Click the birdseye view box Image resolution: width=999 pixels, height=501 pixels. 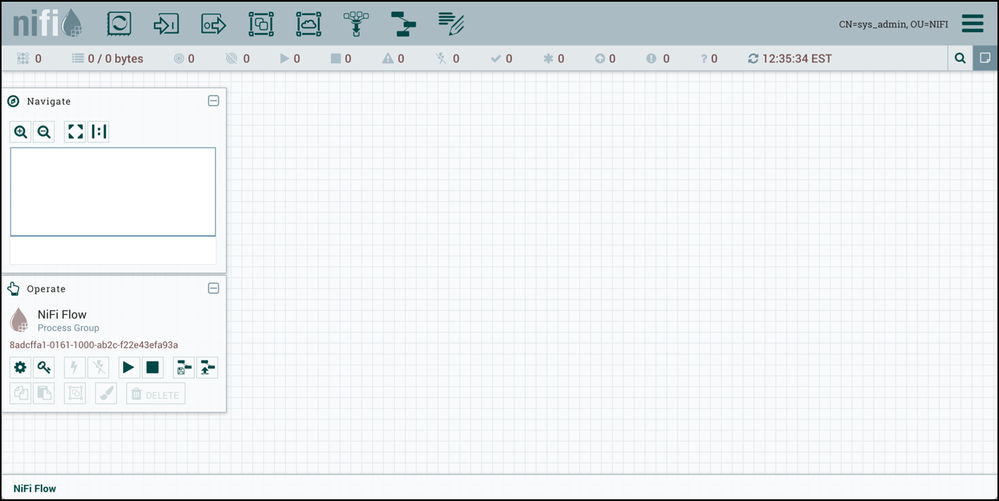coord(113,192)
